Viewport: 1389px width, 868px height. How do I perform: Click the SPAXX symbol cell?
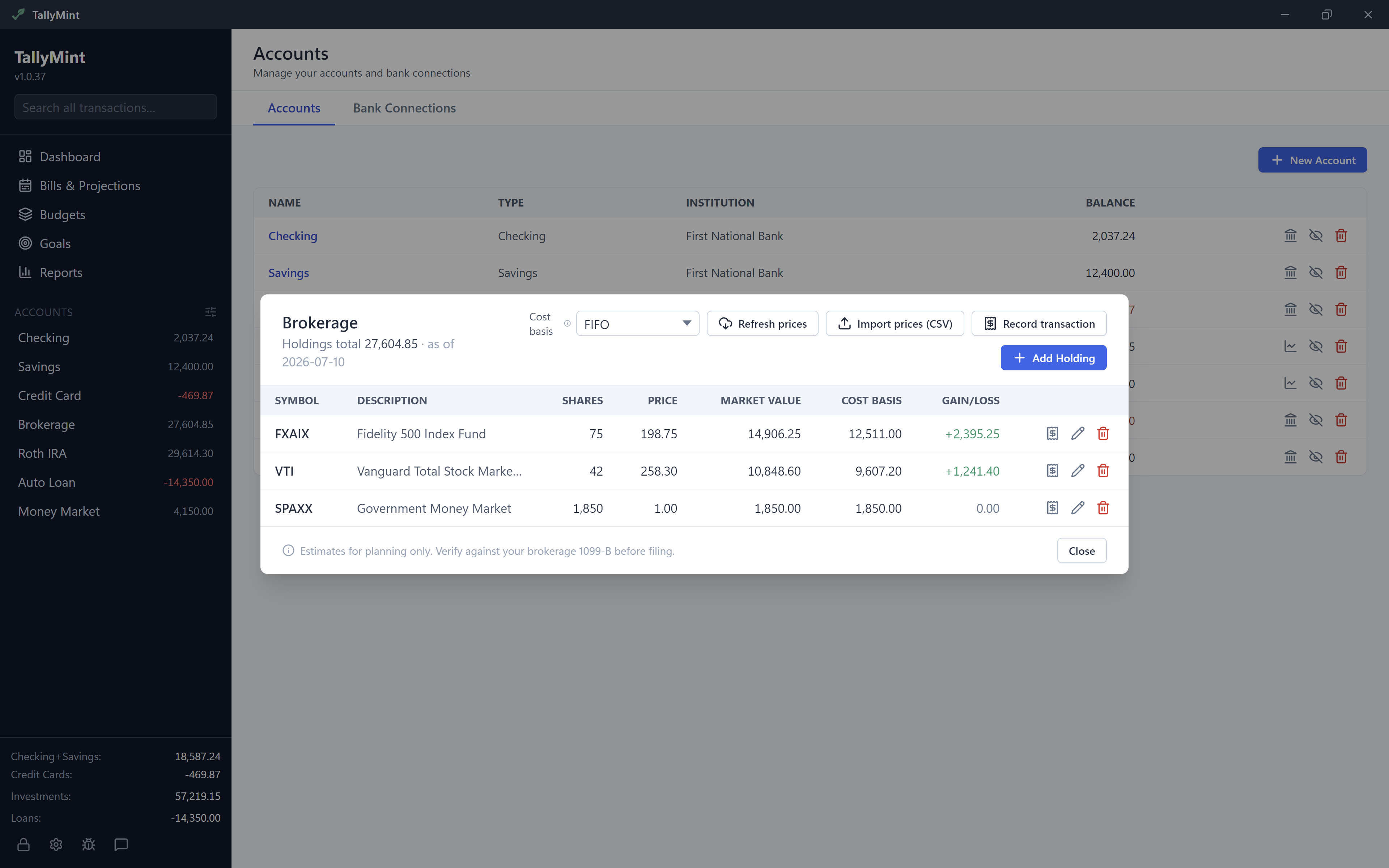point(294,508)
